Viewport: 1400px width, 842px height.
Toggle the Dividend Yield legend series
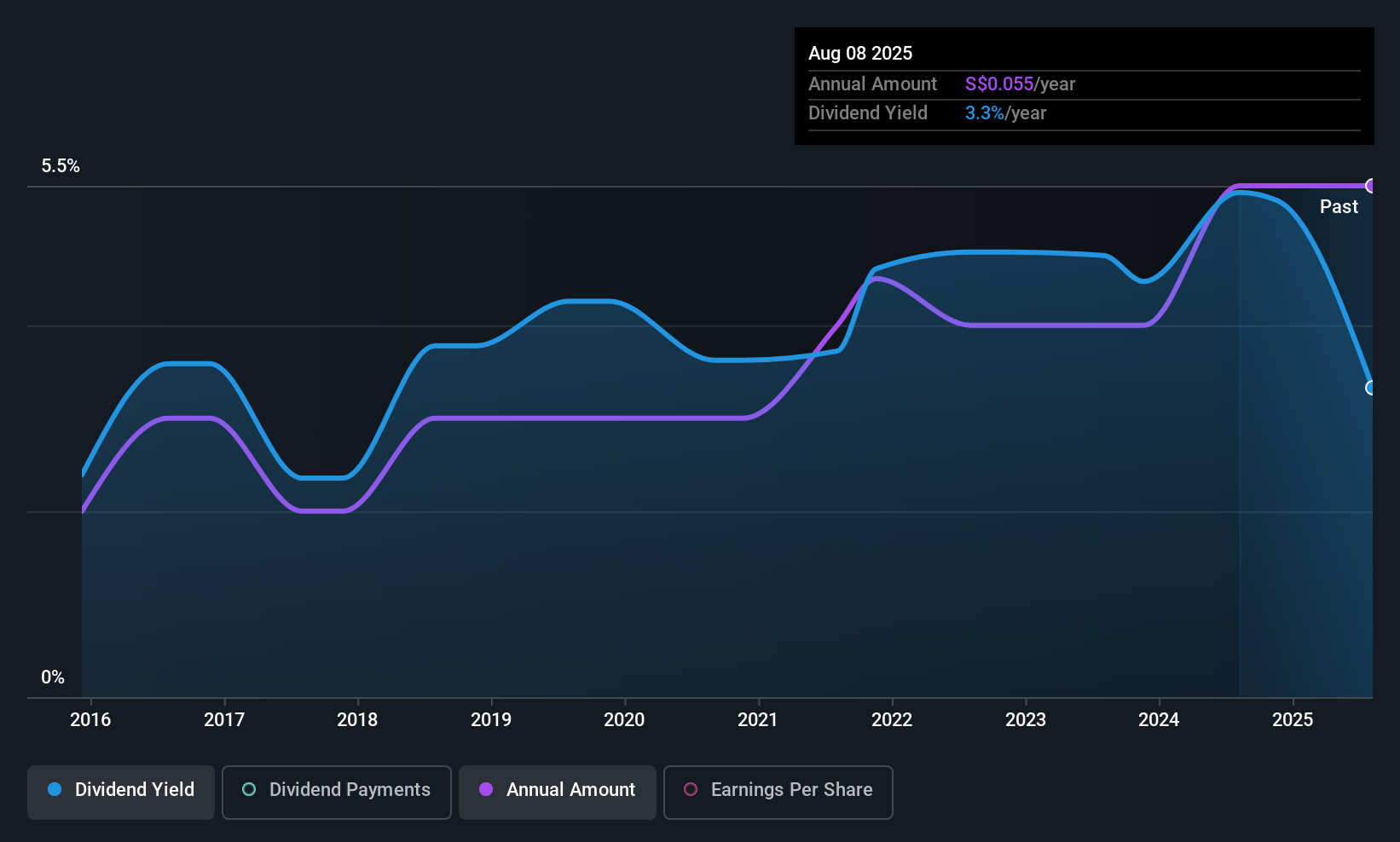121,792
